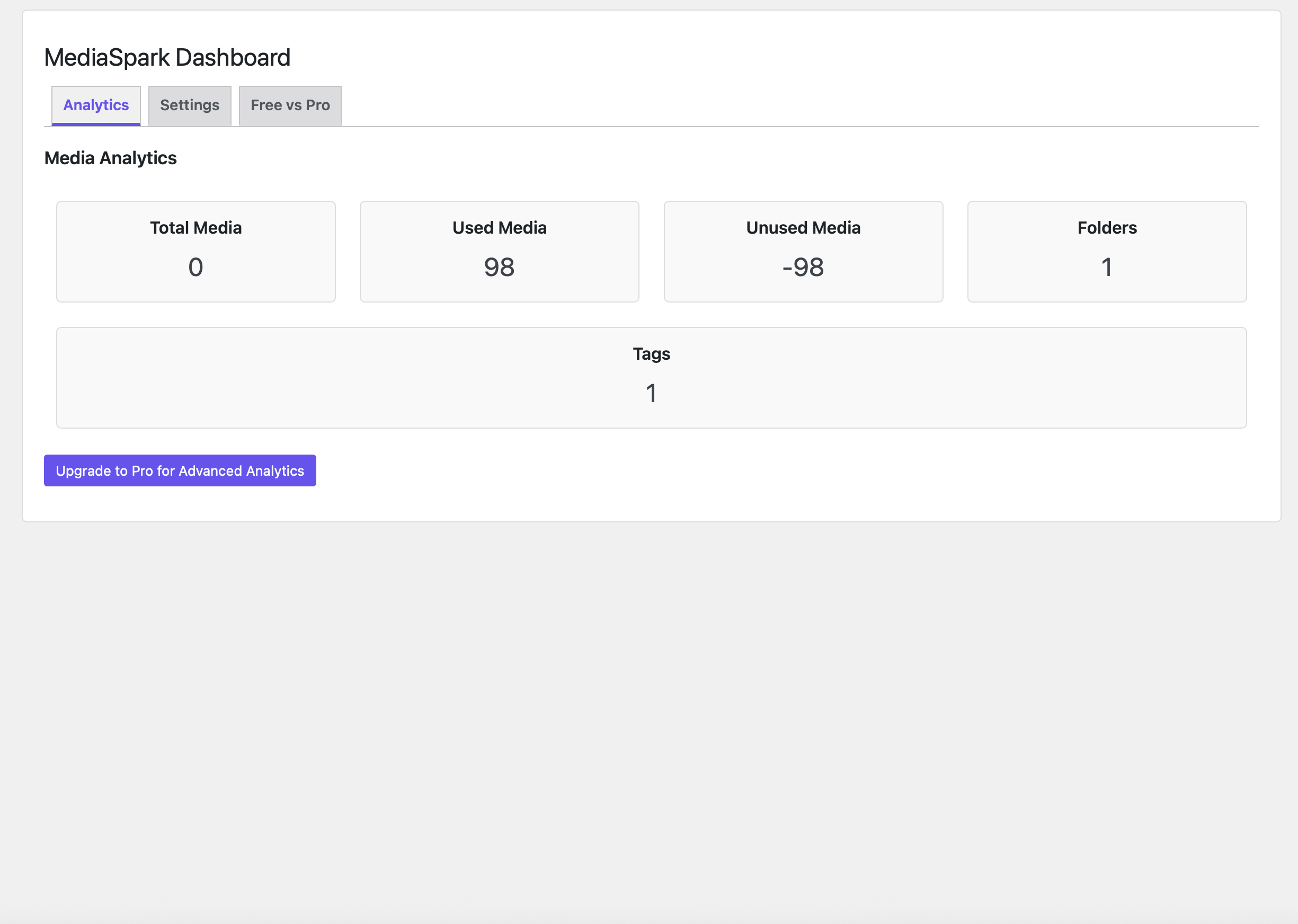Click the number 98 in Used Media
This screenshot has width=1298, height=924.
[x=499, y=267]
